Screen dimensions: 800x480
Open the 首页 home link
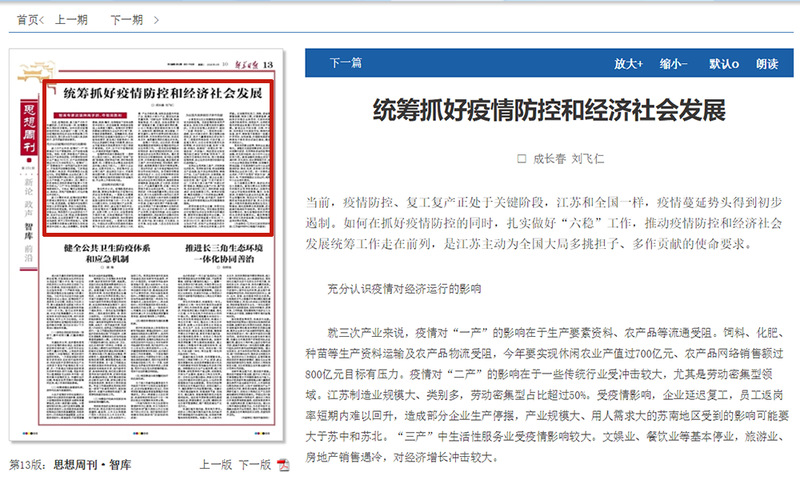(28, 20)
